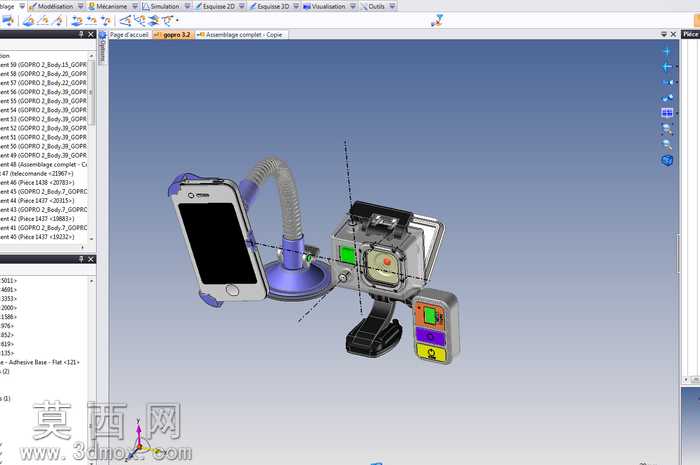Click the rotate view icon in viewport
Screen dimensions: 700x465
click(668, 98)
